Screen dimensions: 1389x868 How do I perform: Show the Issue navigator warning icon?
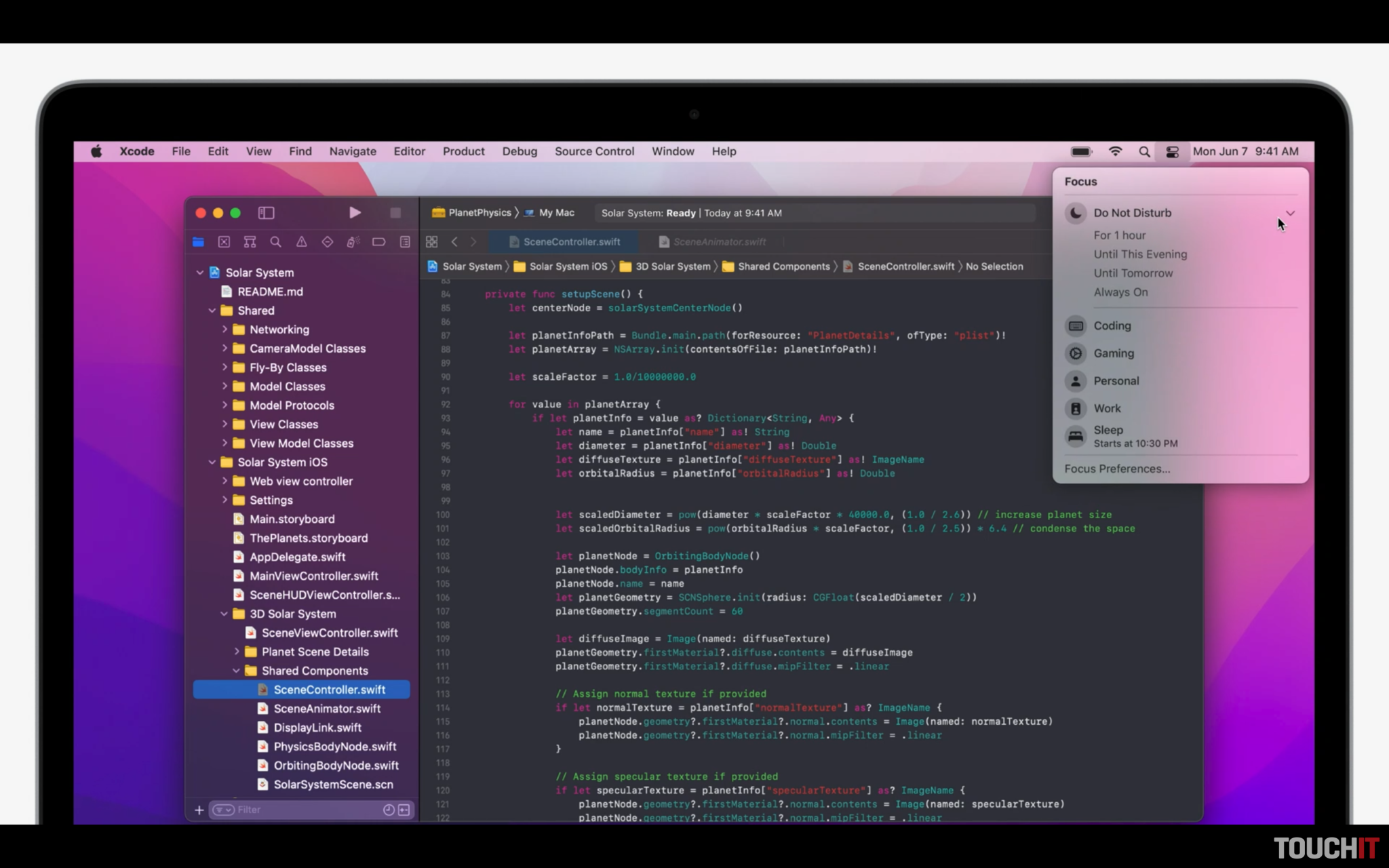301,242
